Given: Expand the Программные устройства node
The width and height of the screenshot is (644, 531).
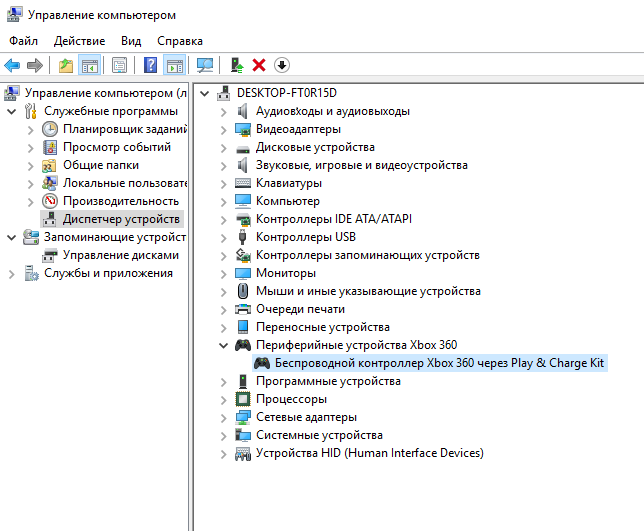Looking at the screenshot, I should click(223, 382).
